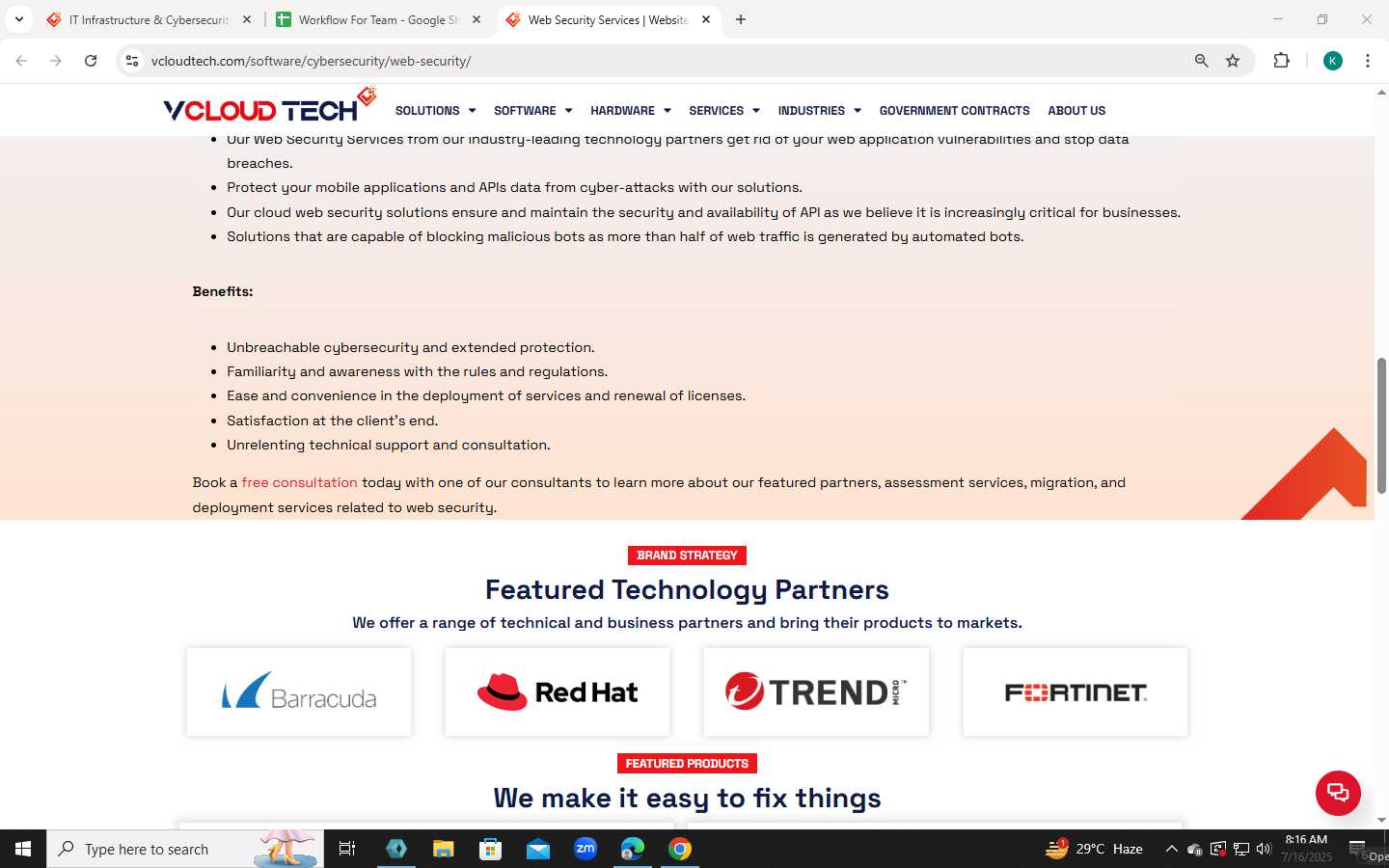Expand the Industries menu
The width and height of the screenshot is (1389, 868).
819,111
